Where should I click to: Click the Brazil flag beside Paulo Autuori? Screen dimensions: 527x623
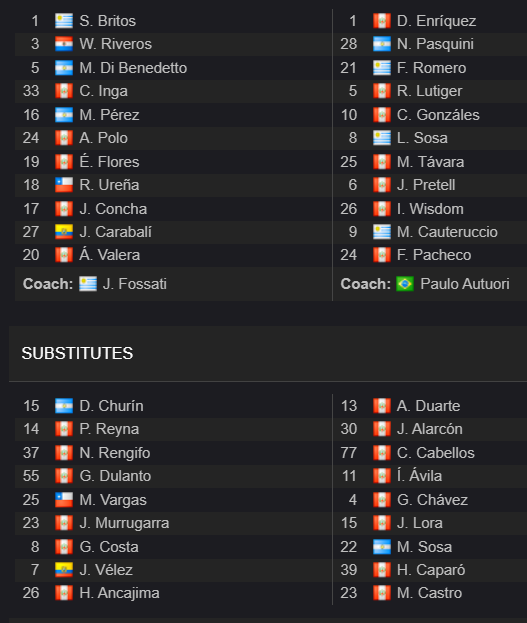pyautogui.click(x=405, y=284)
